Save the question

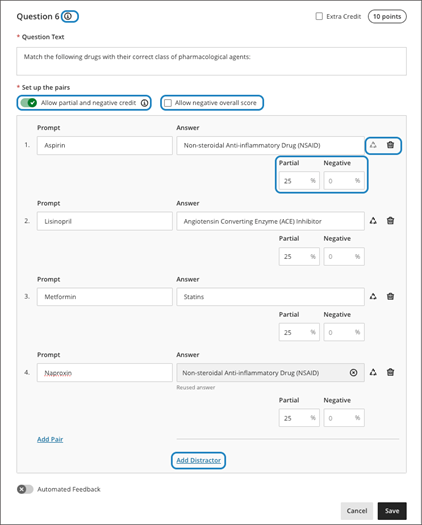click(392, 511)
